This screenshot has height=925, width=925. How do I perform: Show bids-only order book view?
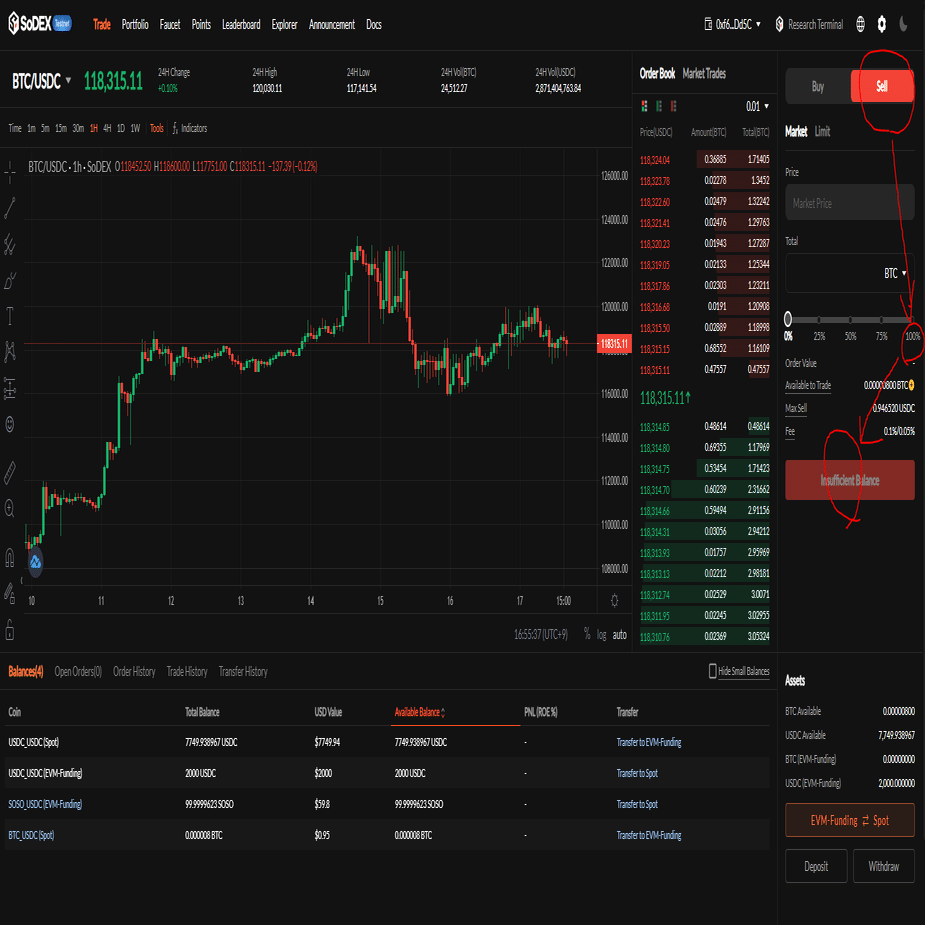click(x=659, y=106)
